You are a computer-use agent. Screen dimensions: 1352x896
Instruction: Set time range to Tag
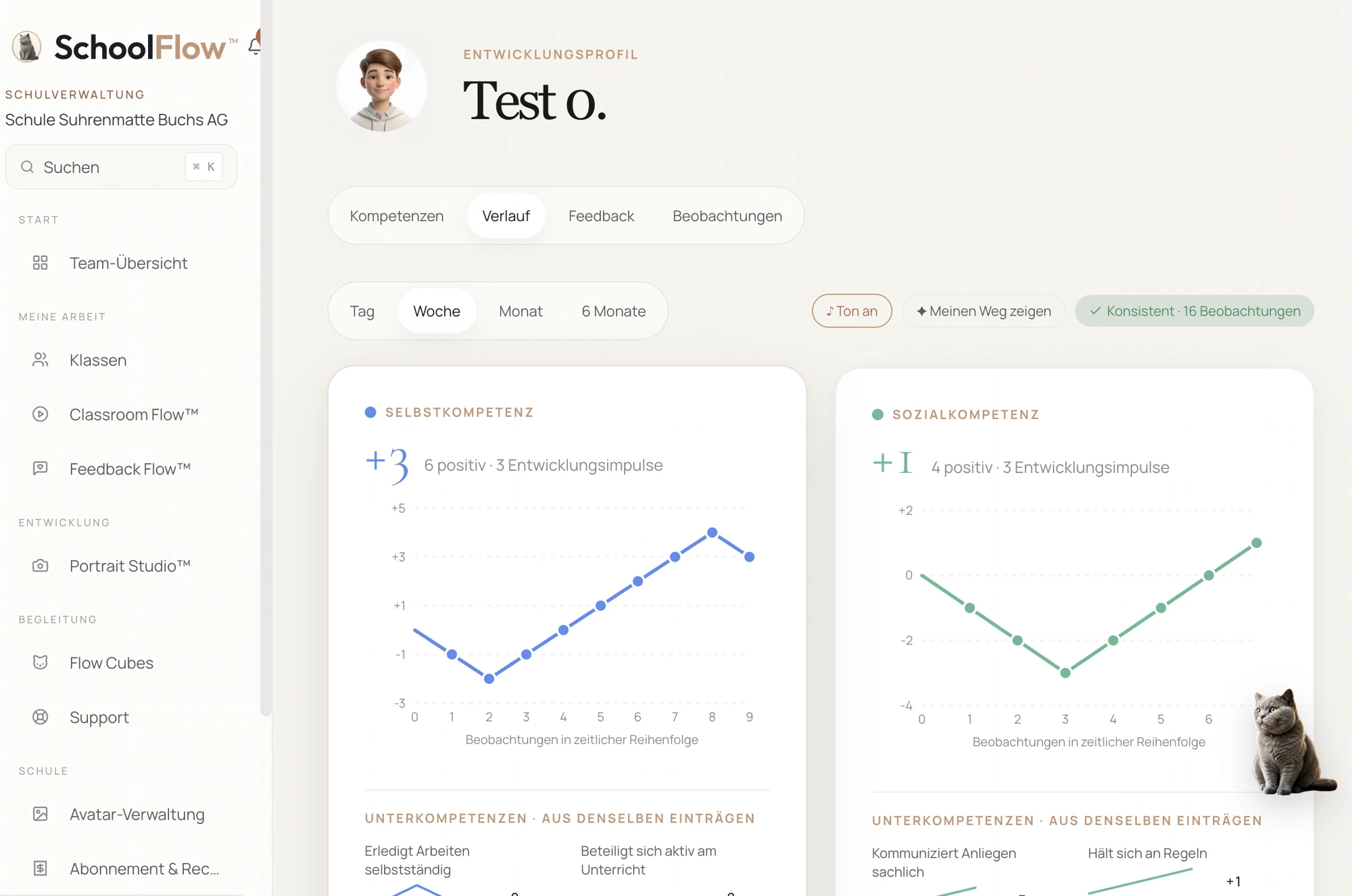[x=362, y=312]
